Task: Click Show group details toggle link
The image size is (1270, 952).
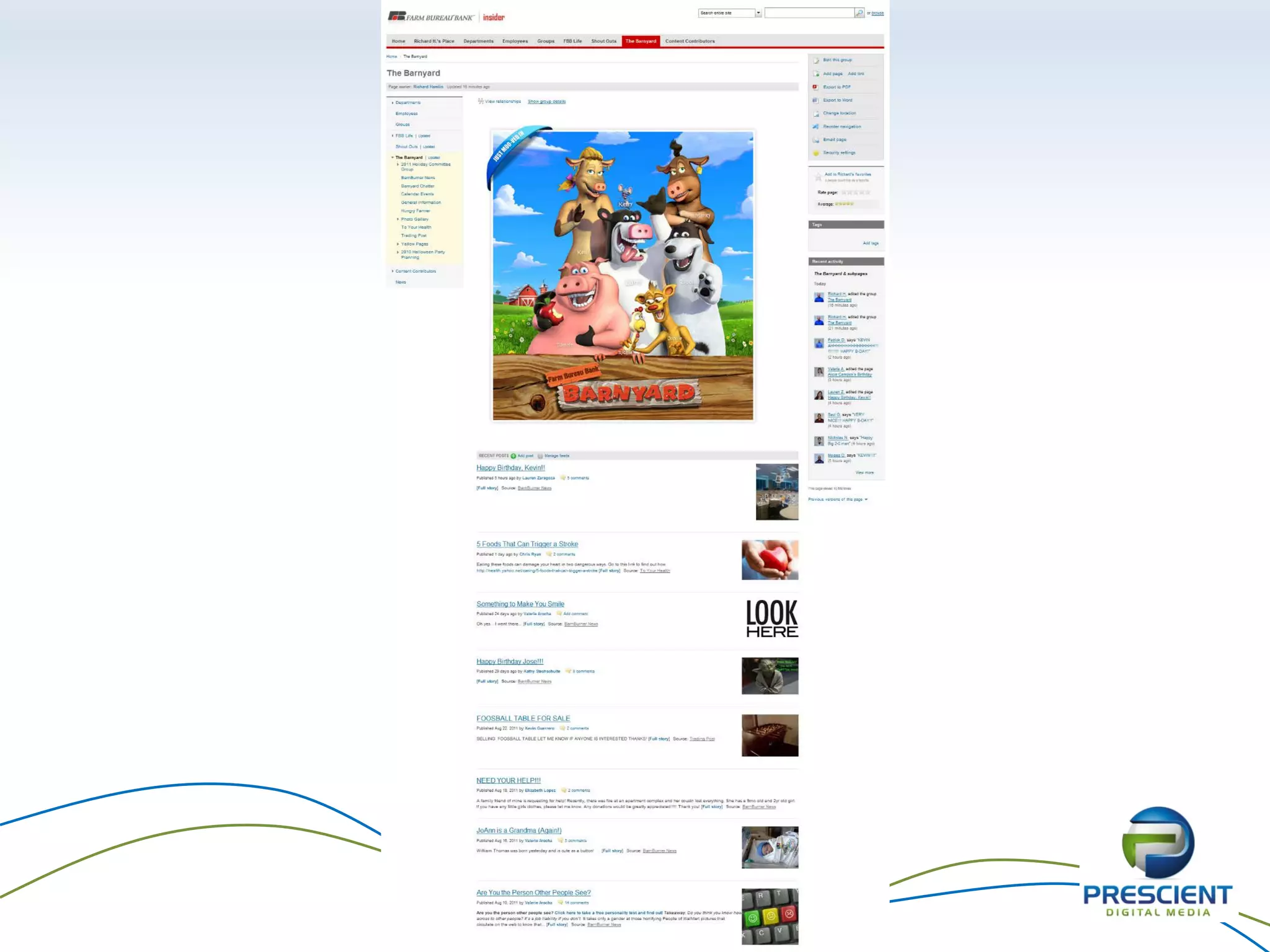Action: 546,102
